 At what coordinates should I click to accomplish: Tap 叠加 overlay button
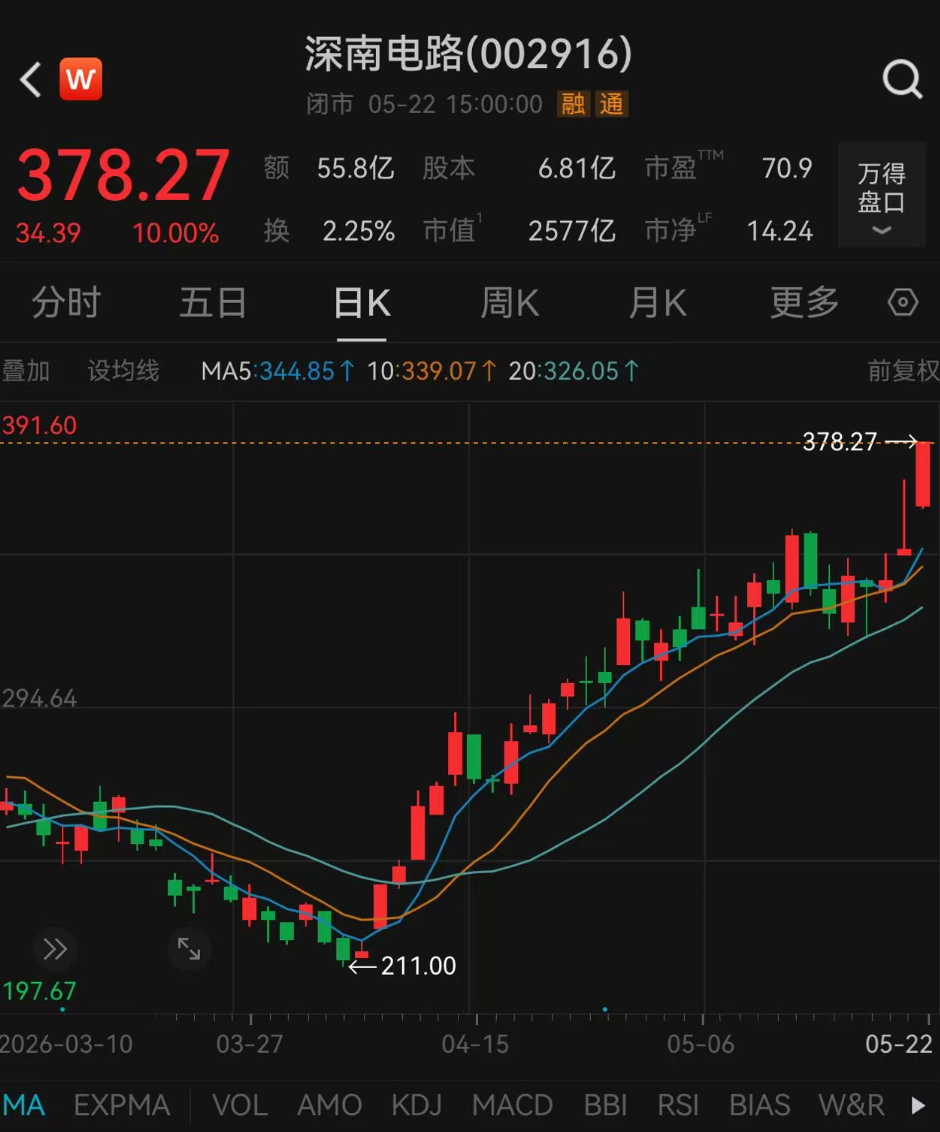tap(26, 370)
